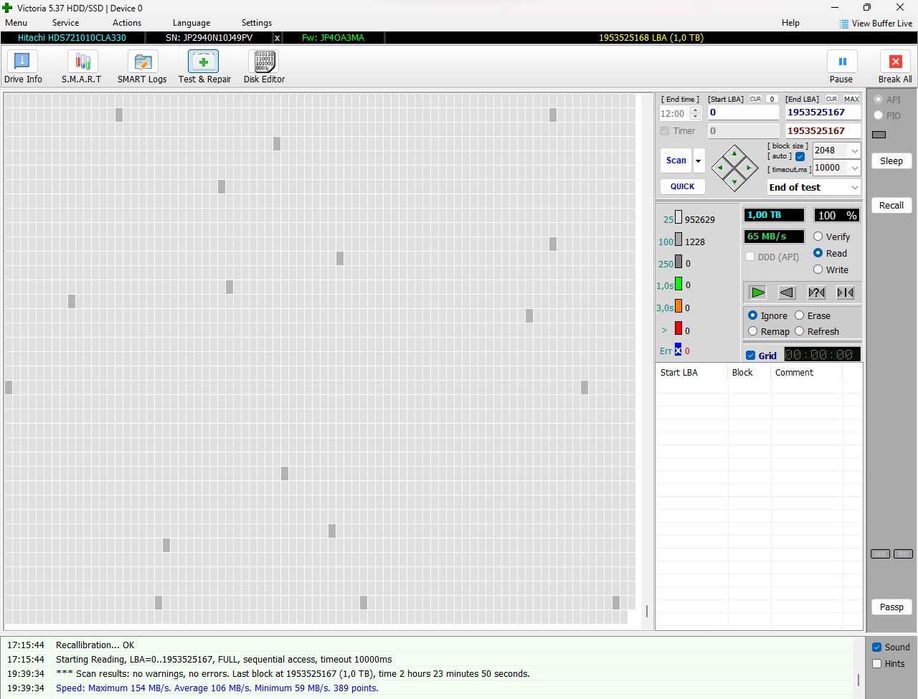Click the MAX button for End LBA
Screen dimensions: 918x699
851,99
